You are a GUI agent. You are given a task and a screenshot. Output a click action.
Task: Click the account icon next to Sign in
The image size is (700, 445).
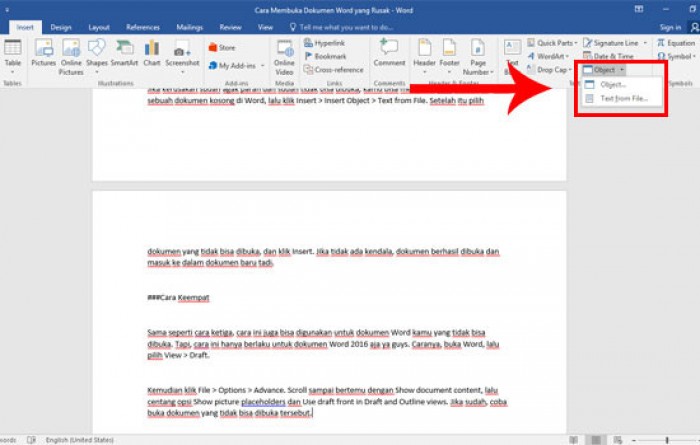point(694,28)
